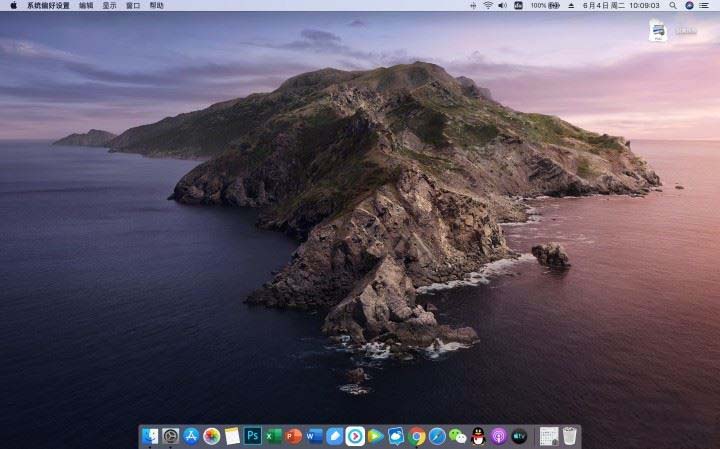Open the Photos app in the Dock
The image size is (720, 449).
coord(212,436)
